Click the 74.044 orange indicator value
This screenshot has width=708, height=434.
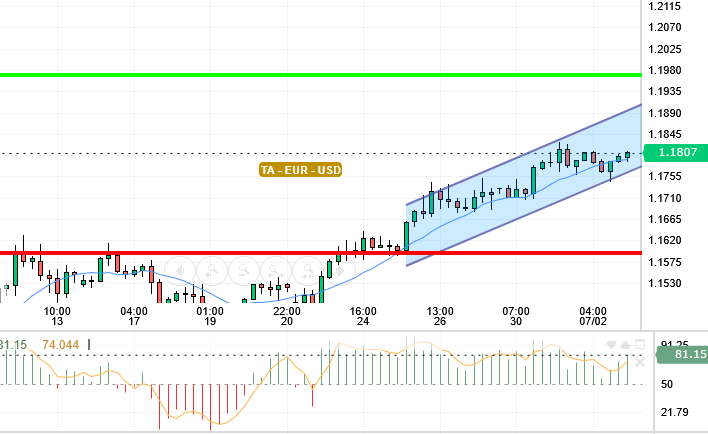tap(61, 345)
